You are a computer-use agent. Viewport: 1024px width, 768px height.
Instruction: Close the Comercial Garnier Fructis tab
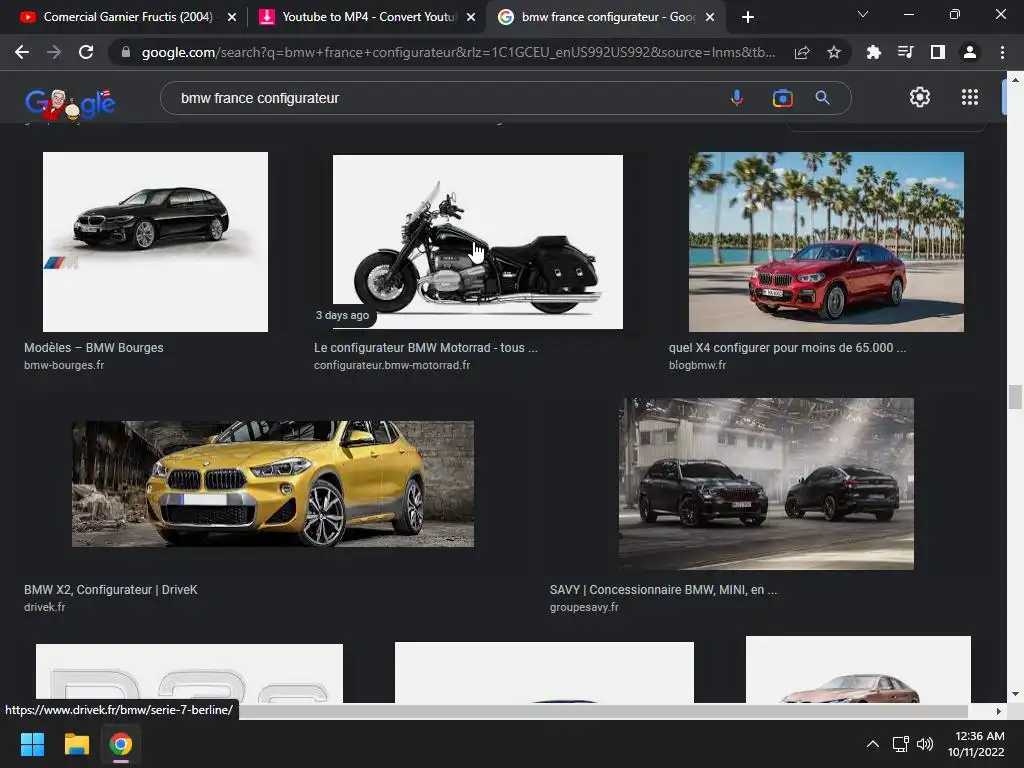pos(232,17)
